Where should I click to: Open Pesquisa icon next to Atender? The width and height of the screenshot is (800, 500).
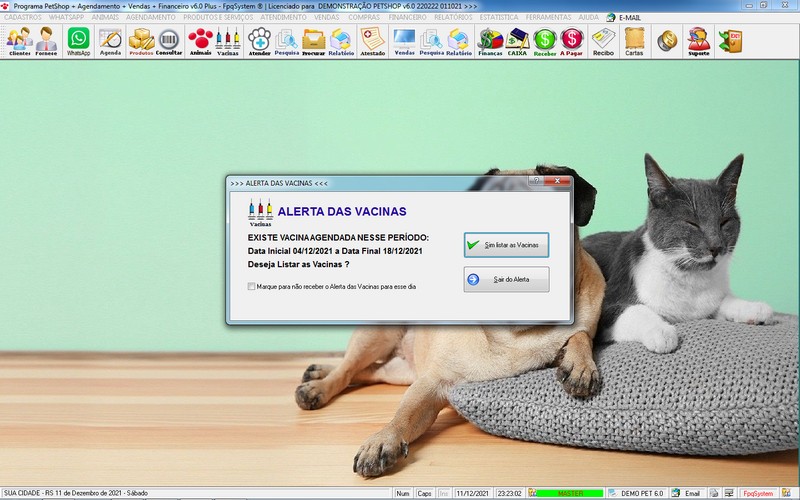pos(286,41)
